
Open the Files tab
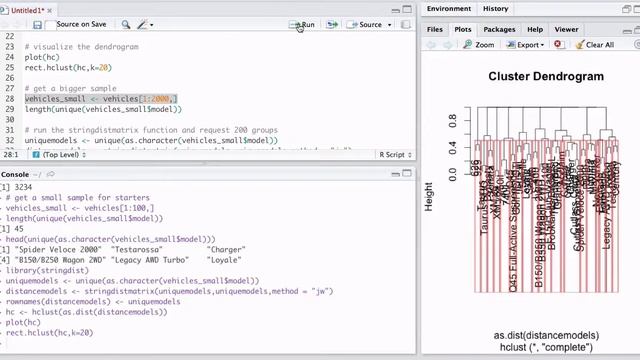435,29
